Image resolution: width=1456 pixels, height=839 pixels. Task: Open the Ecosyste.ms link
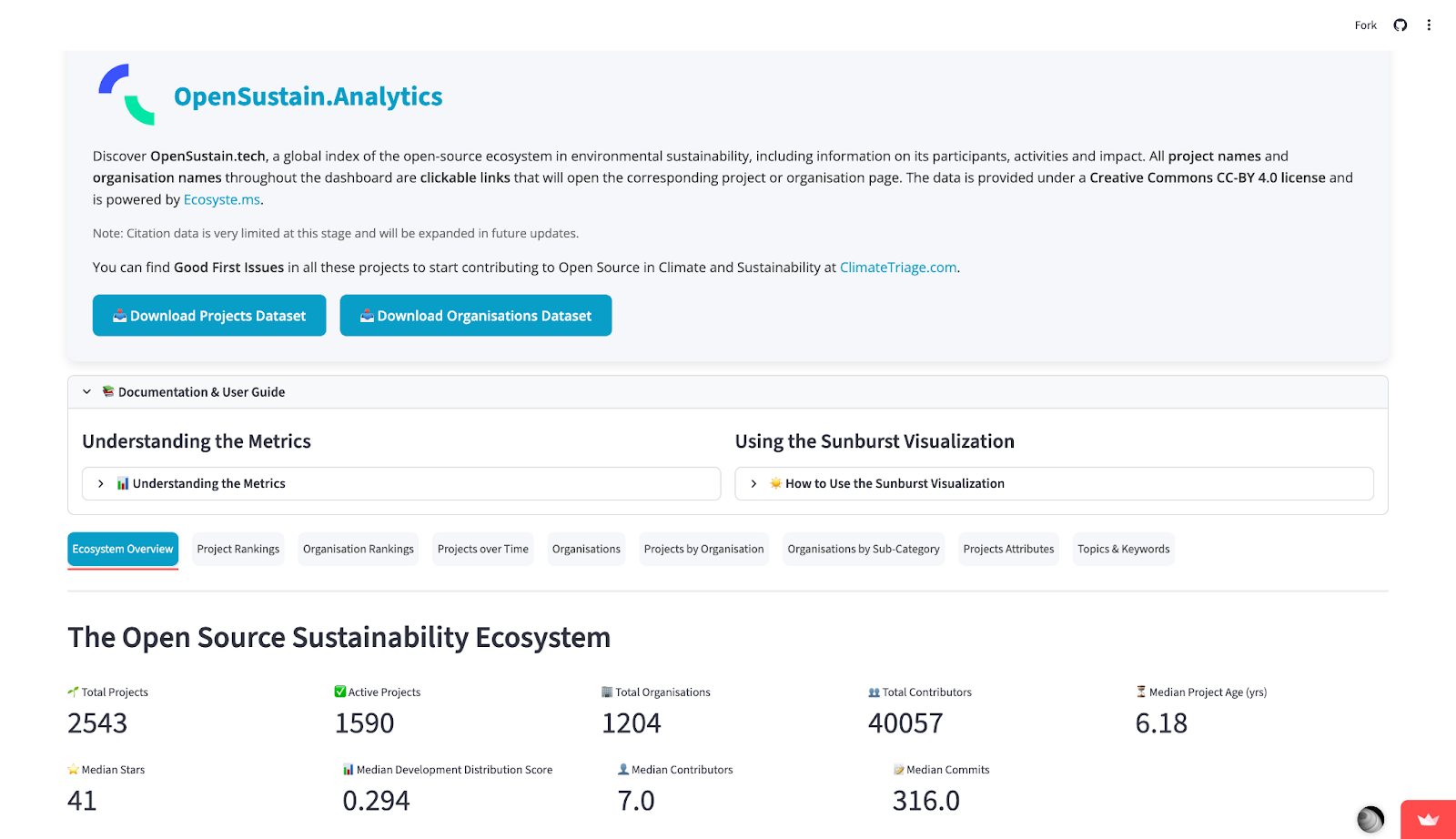coord(222,199)
